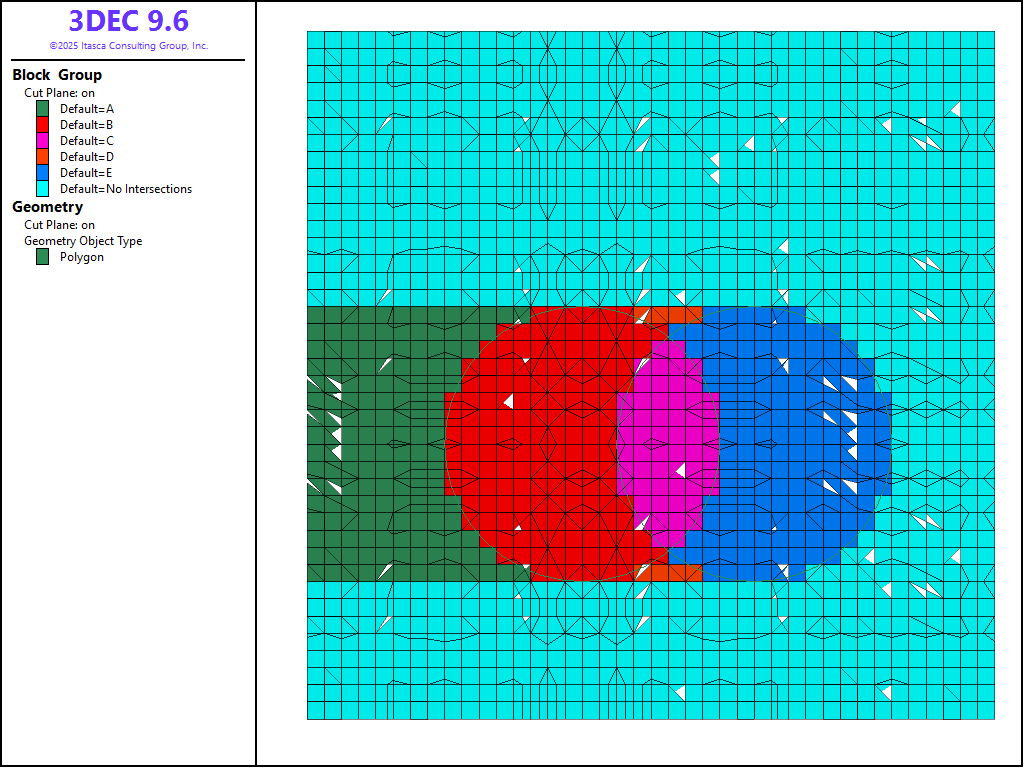Select the magenta block region in the plot

point(665,440)
